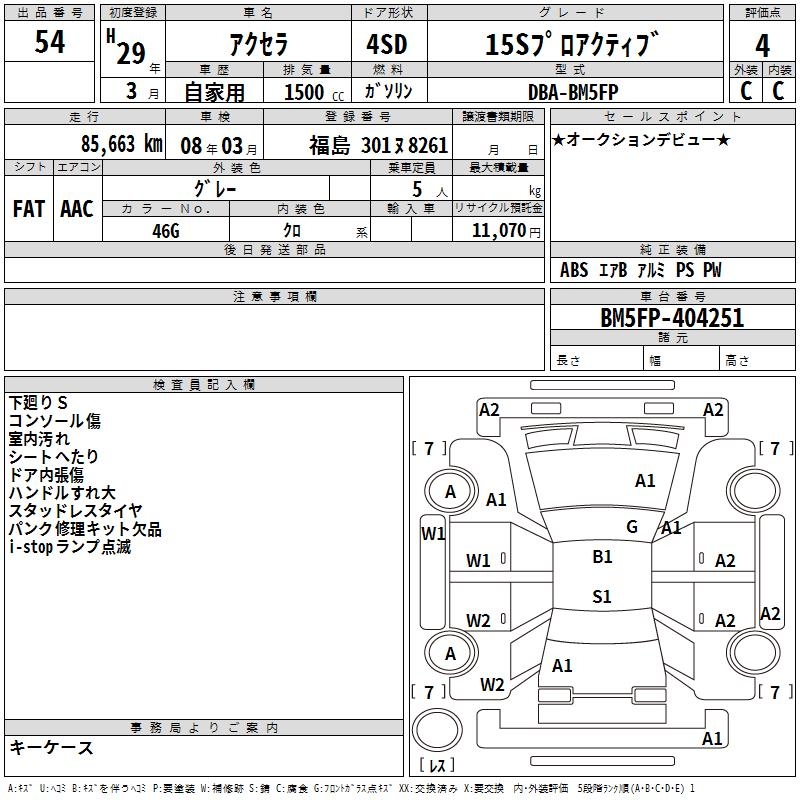This screenshot has width=800, height=800.
Task: Click the overall evaluation score 4
Action: (x=762, y=46)
